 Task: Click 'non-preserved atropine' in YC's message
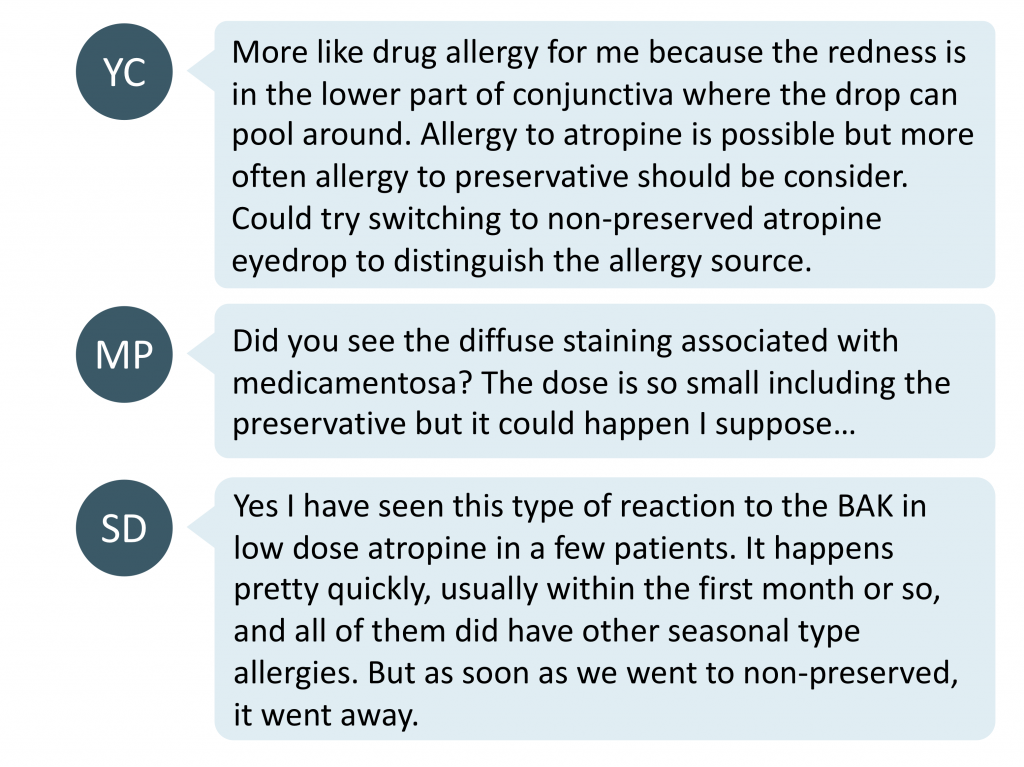tap(714, 218)
